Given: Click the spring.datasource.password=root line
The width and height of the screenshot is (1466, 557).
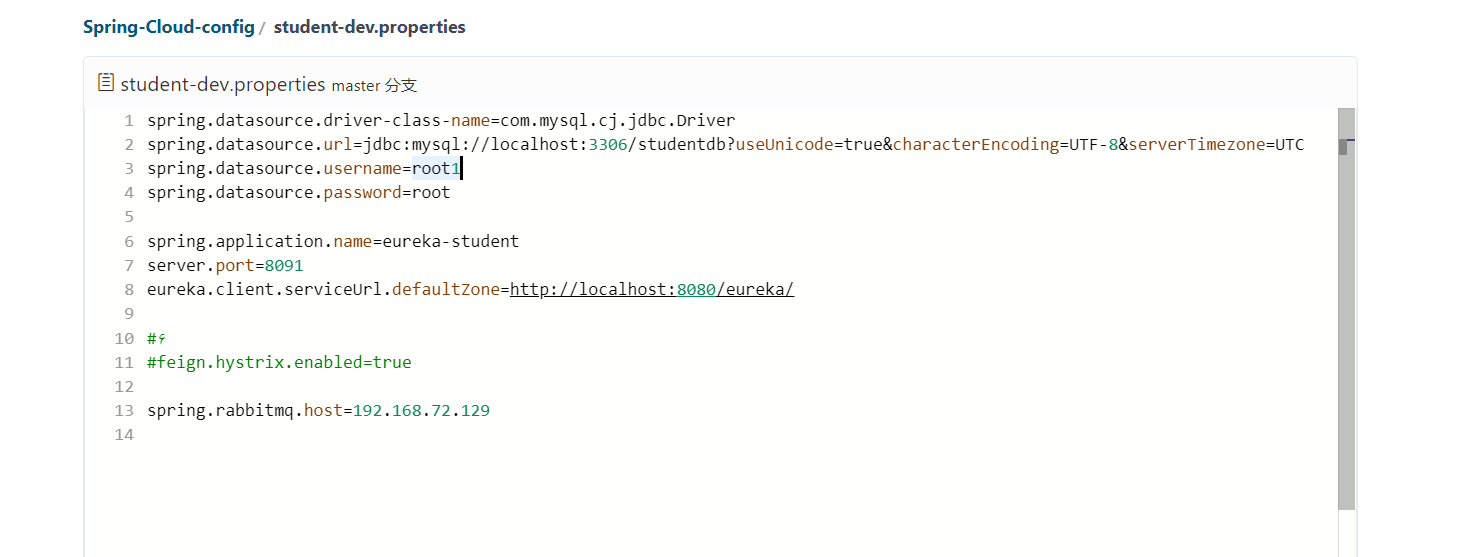Looking at the screenshot, I should pyautogui.click(x=298, y=193).
